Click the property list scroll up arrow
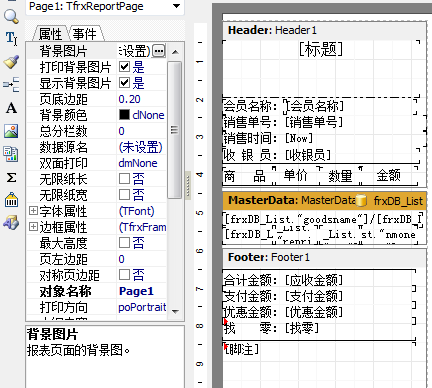The image size is (432, 388). pos(175,52)
